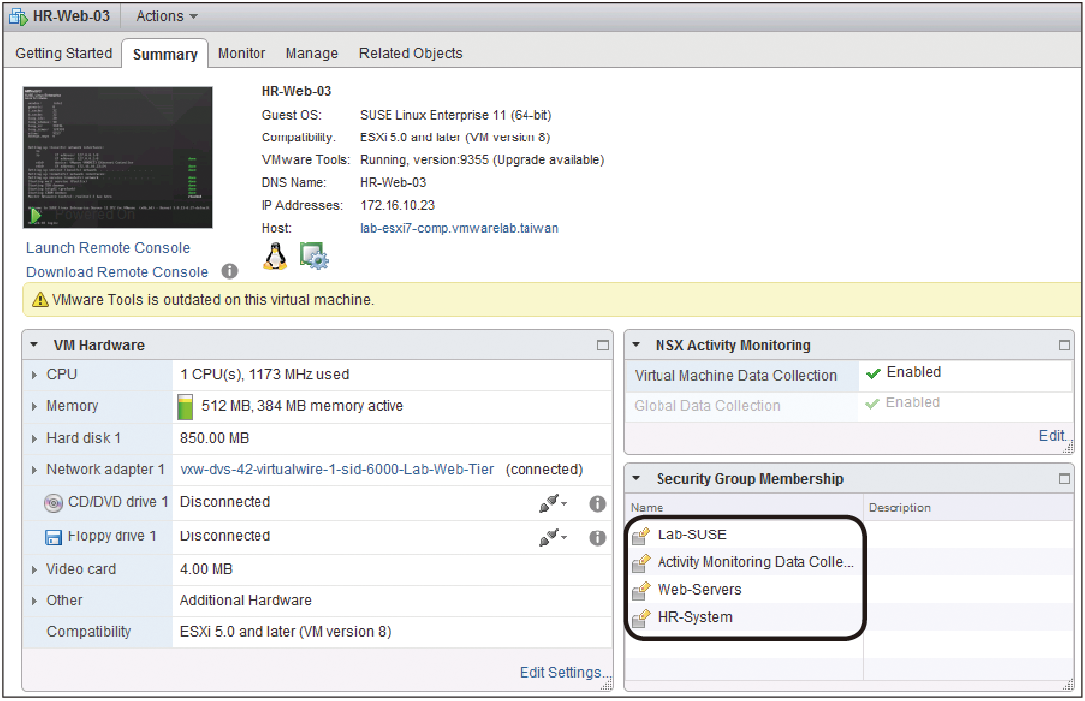This screenshot has width=1085, height=701.
Task: Open the Lab-Web-Tier virtualwire network link
Action: pyautogui.click(x=337, y=470)
